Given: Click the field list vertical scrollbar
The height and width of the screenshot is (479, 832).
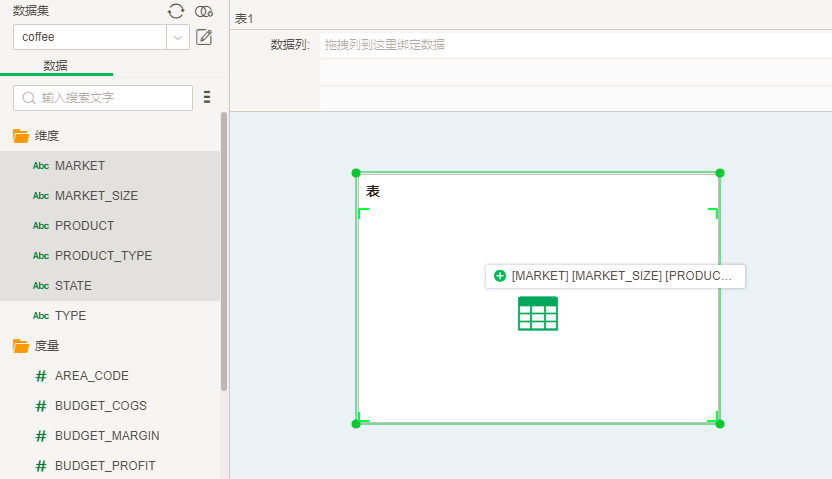Looking at the screenshot, I should (224, 250).
